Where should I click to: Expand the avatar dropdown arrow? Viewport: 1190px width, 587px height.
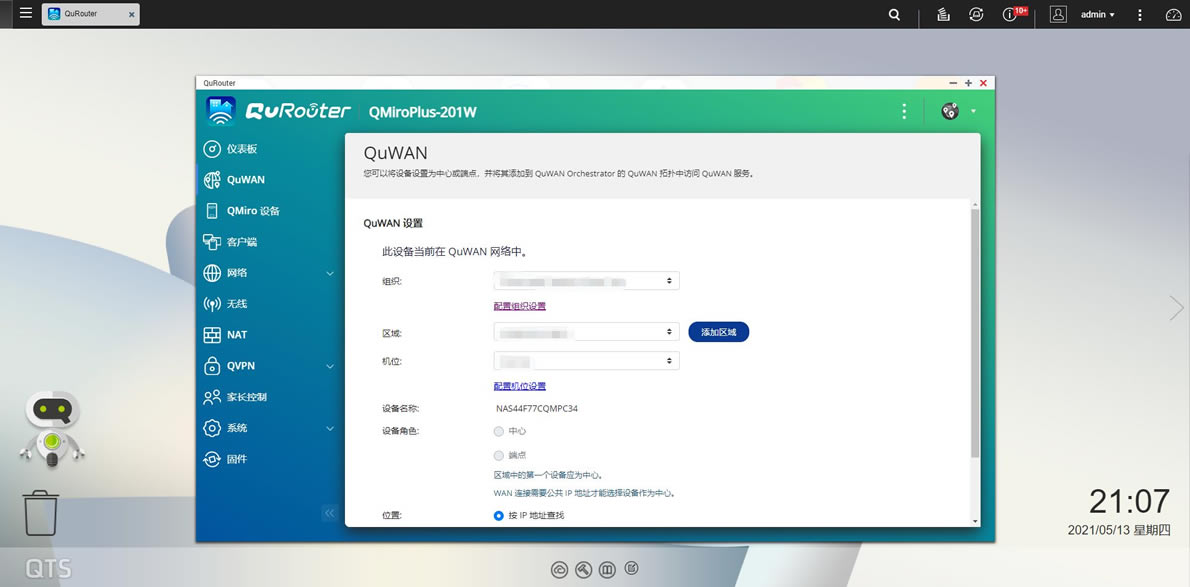tap(973, 112)
